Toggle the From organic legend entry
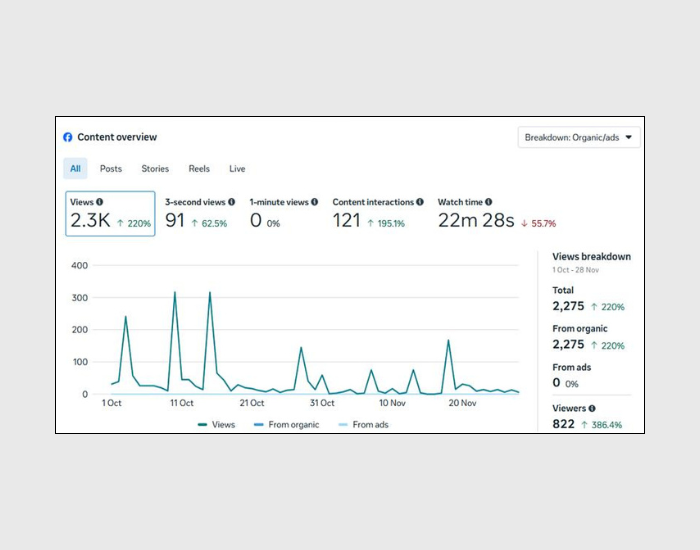The height and width of the screenshot is (550, 700). pos(291,425)
